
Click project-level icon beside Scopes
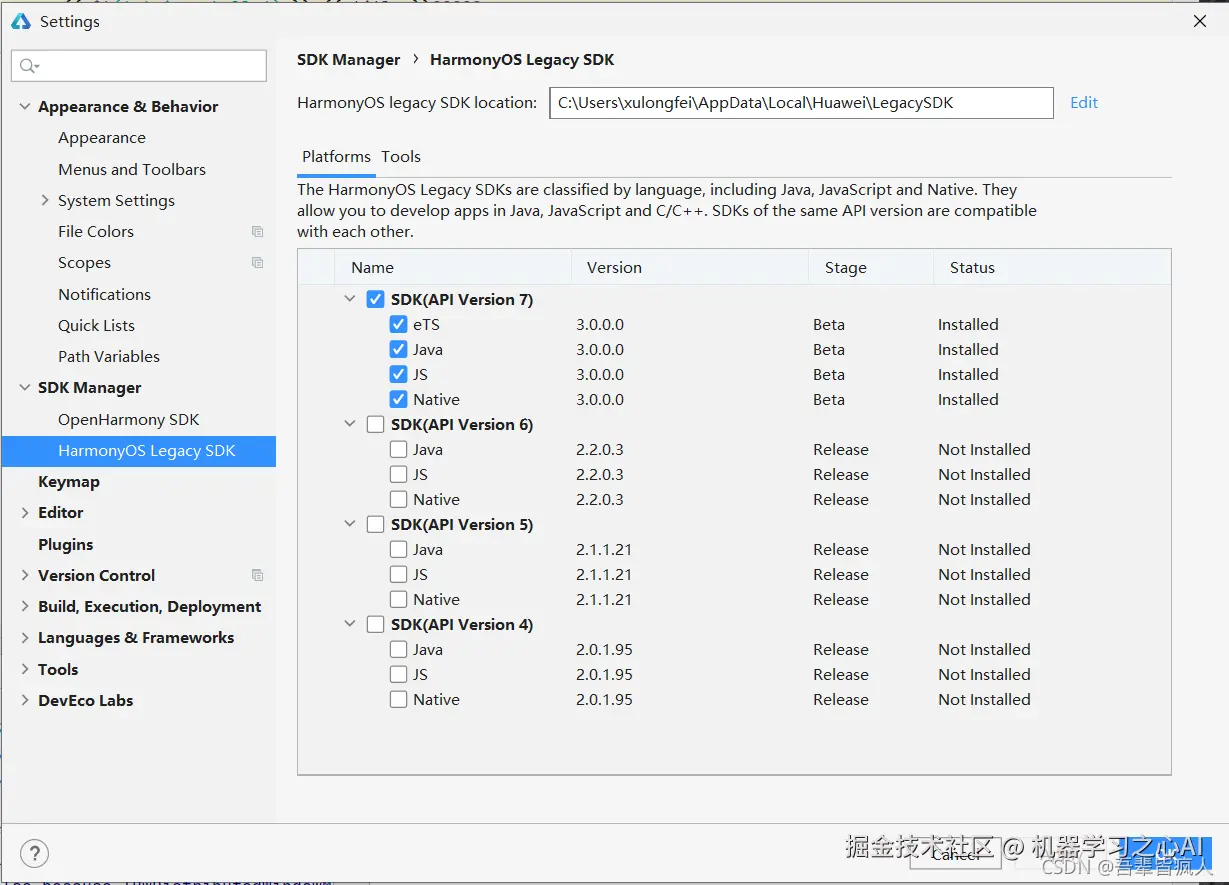pos(257,262)
